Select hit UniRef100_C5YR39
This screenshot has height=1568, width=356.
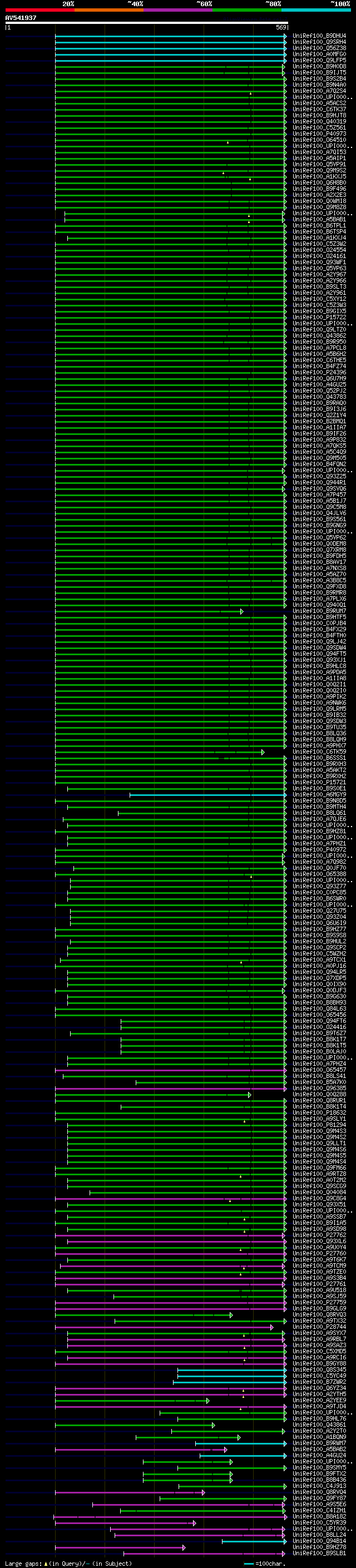coord(319,1523)
